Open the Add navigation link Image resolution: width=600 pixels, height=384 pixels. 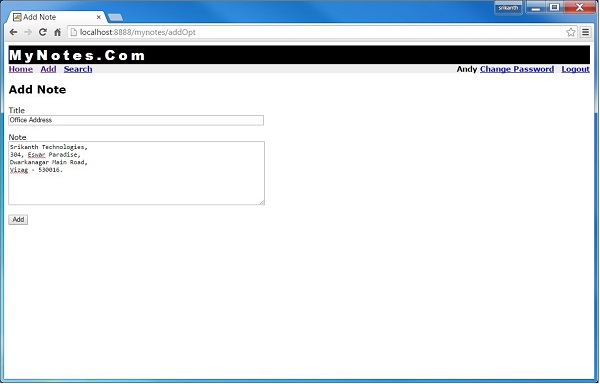click(48, 69)
